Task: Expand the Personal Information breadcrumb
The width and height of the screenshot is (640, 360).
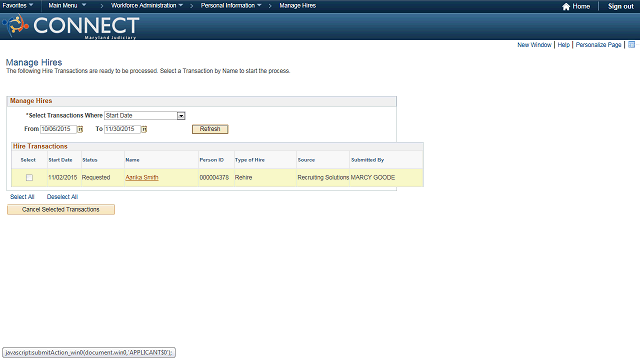Action: 231,6
